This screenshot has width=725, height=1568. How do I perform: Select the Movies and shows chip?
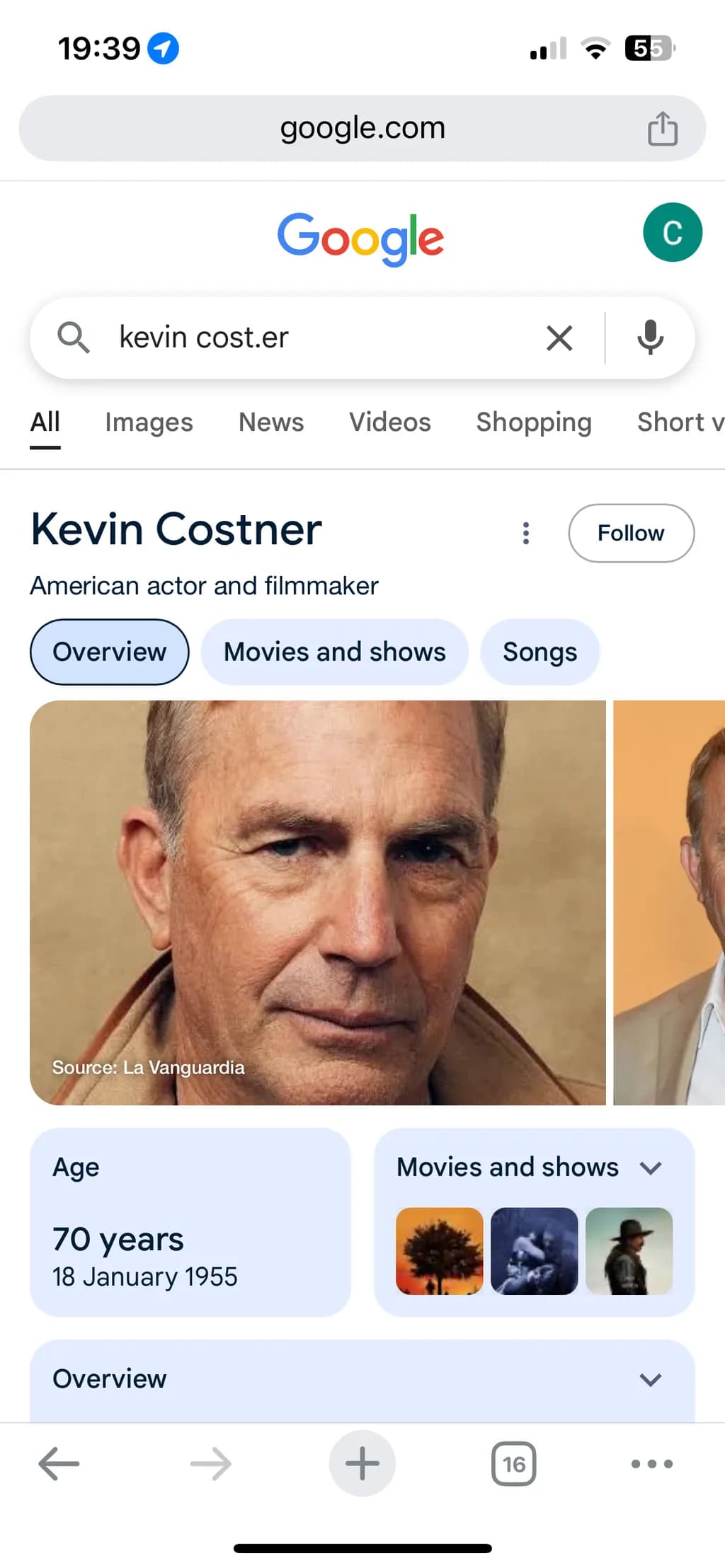click(334, 652)
